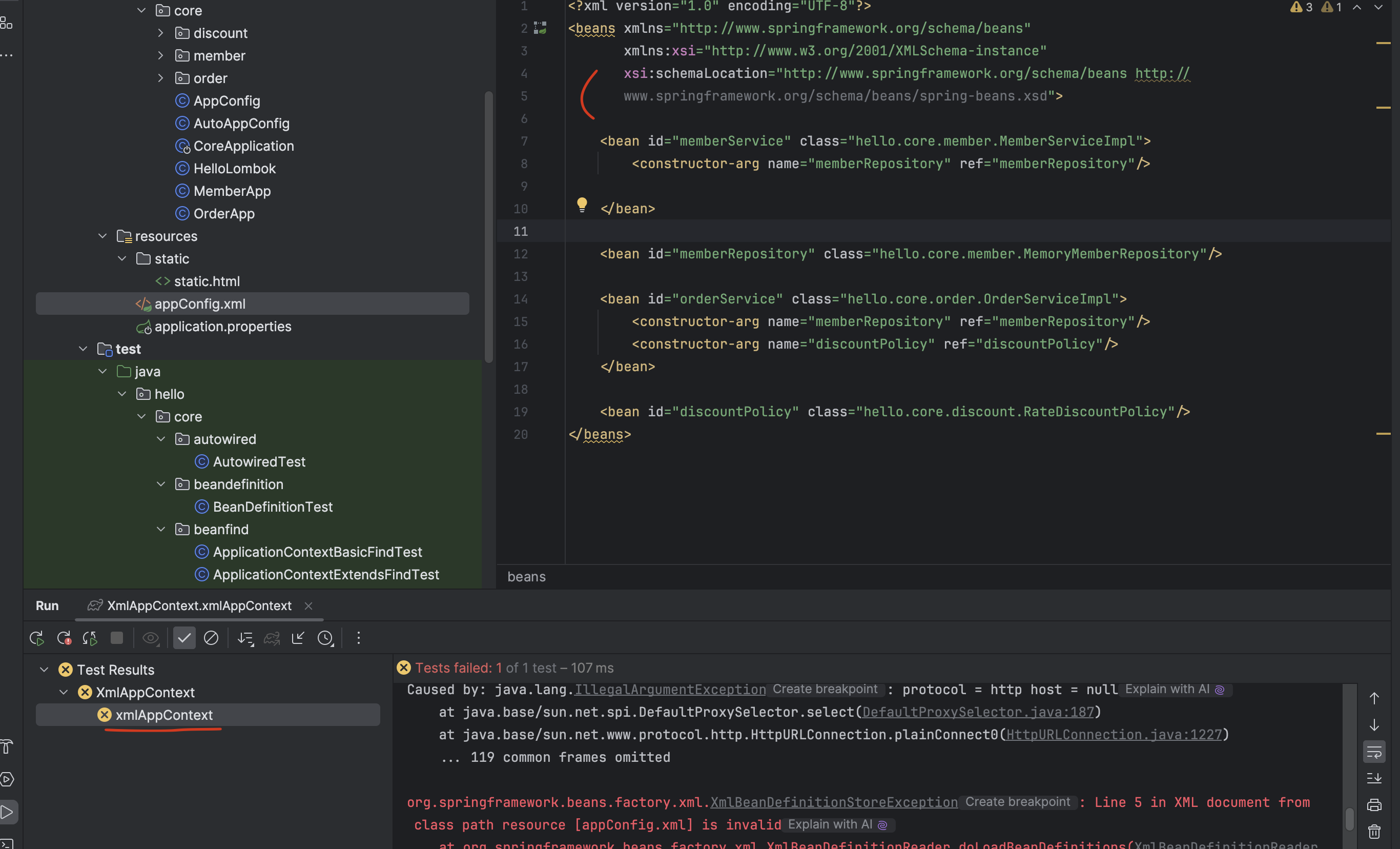Create breakpoint for XmlBeanDefinitionStoreException
1400x849 pixels.
1018,802
